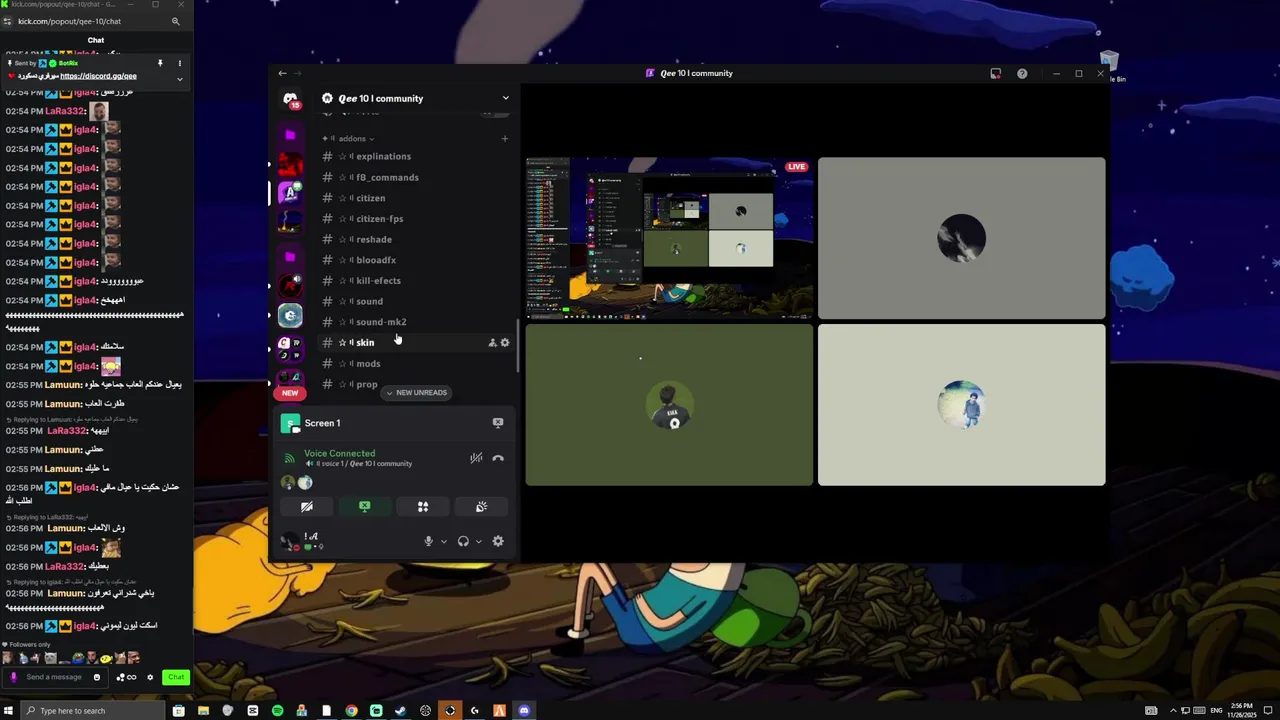Jump to New Unreads pill
The width and height of the screenshot is (1280, 720).
click(x=416, y=393)
